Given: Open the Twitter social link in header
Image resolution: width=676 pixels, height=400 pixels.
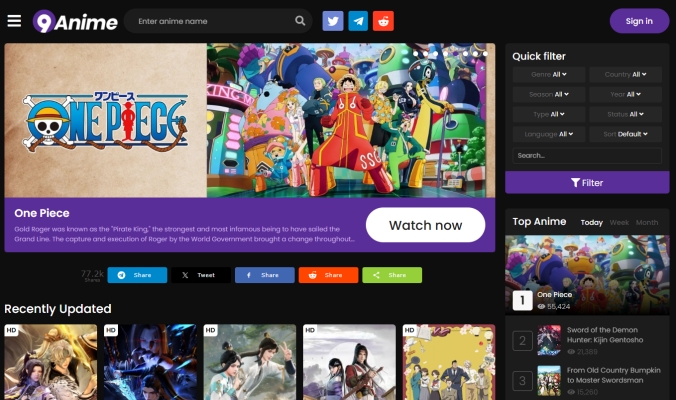Looking at the screenshot, I should (x=333, y=21).
